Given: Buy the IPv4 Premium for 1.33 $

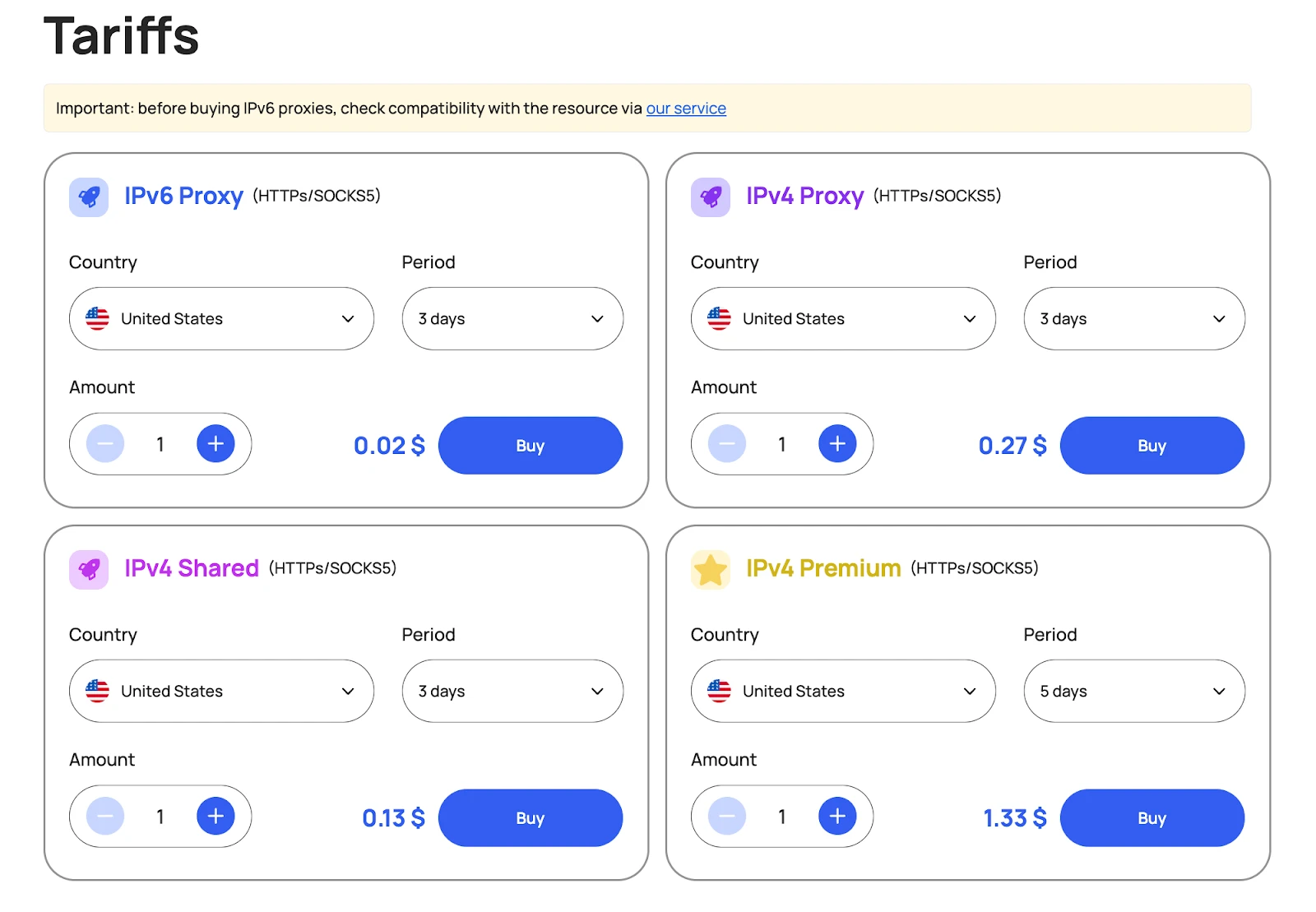Looking at the screenshot, I should (x=1151, y=818).
